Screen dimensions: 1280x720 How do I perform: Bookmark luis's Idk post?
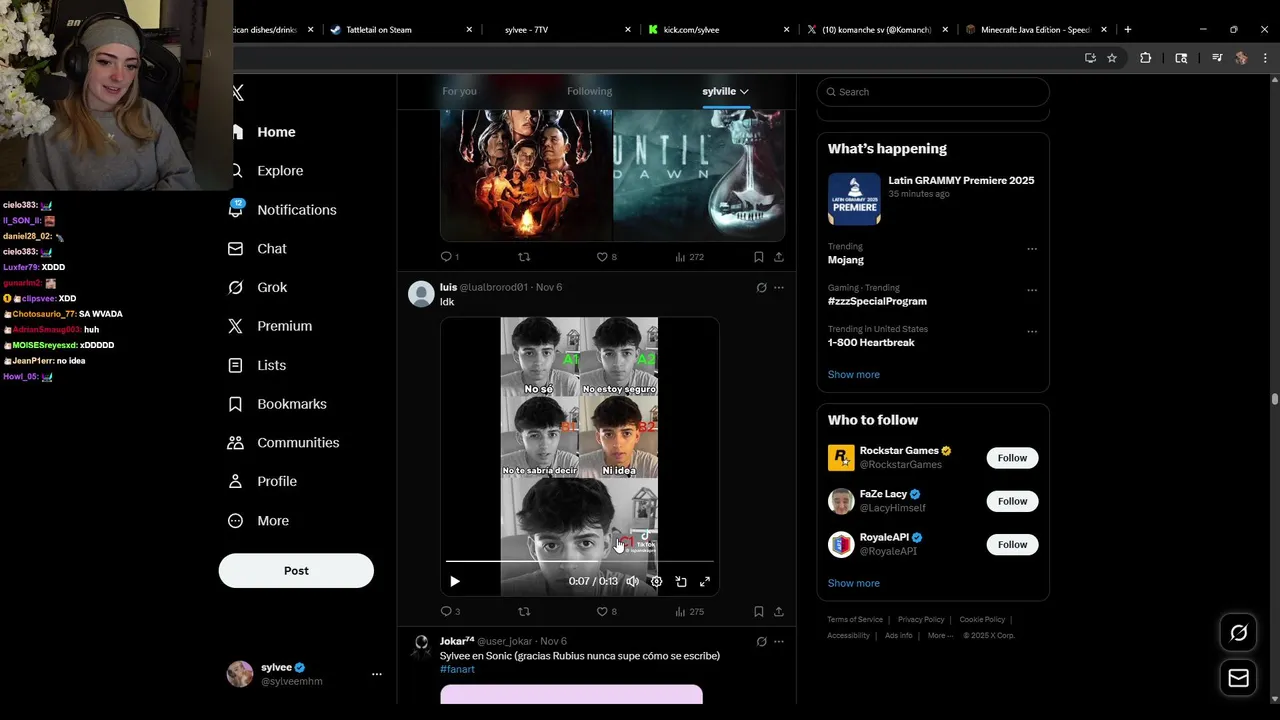click(x=759, y=611)
